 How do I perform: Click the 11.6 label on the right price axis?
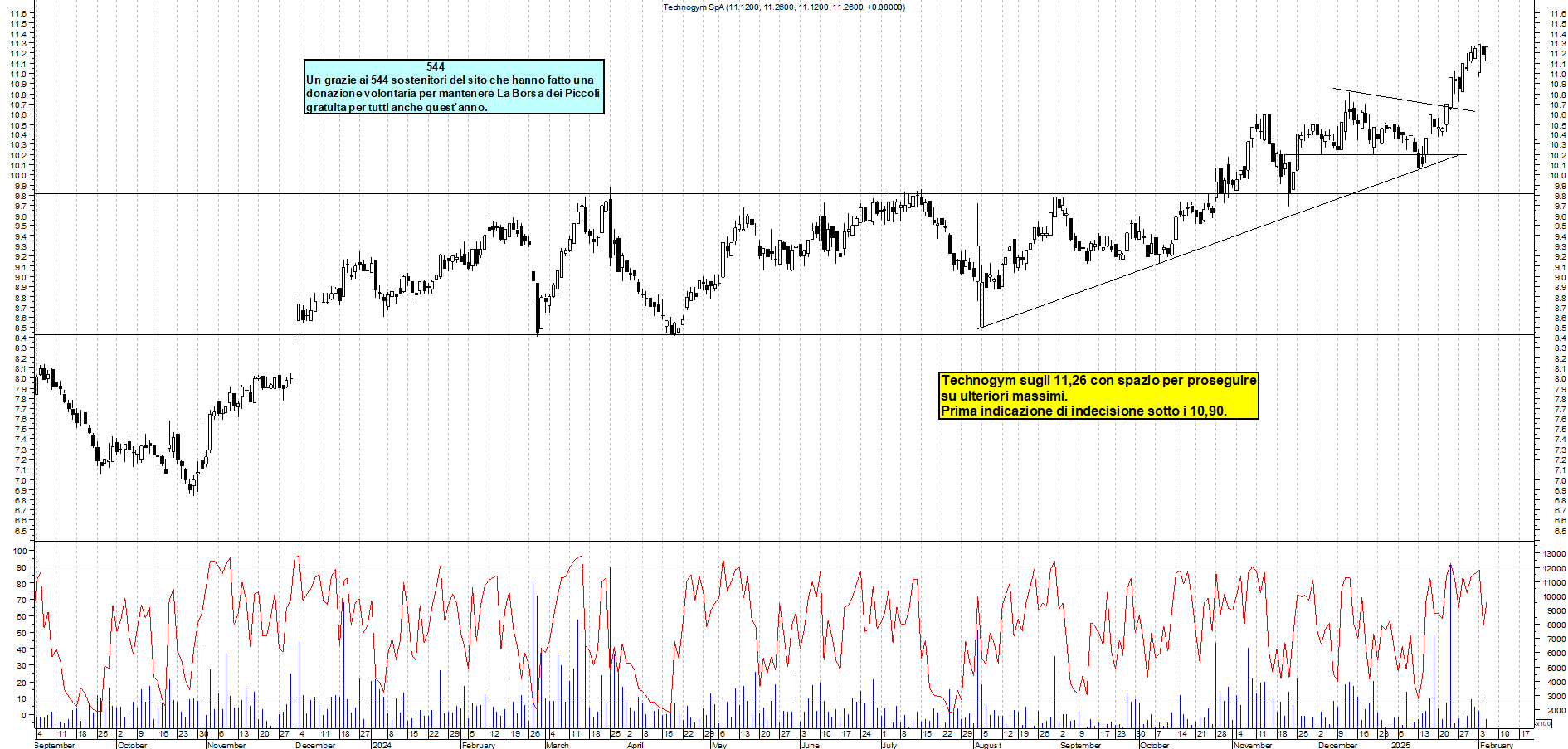[1557, 13]
